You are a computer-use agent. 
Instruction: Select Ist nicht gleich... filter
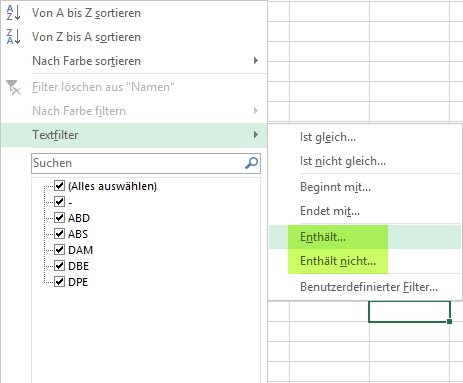pyautogui.click(x=365, y=161)
